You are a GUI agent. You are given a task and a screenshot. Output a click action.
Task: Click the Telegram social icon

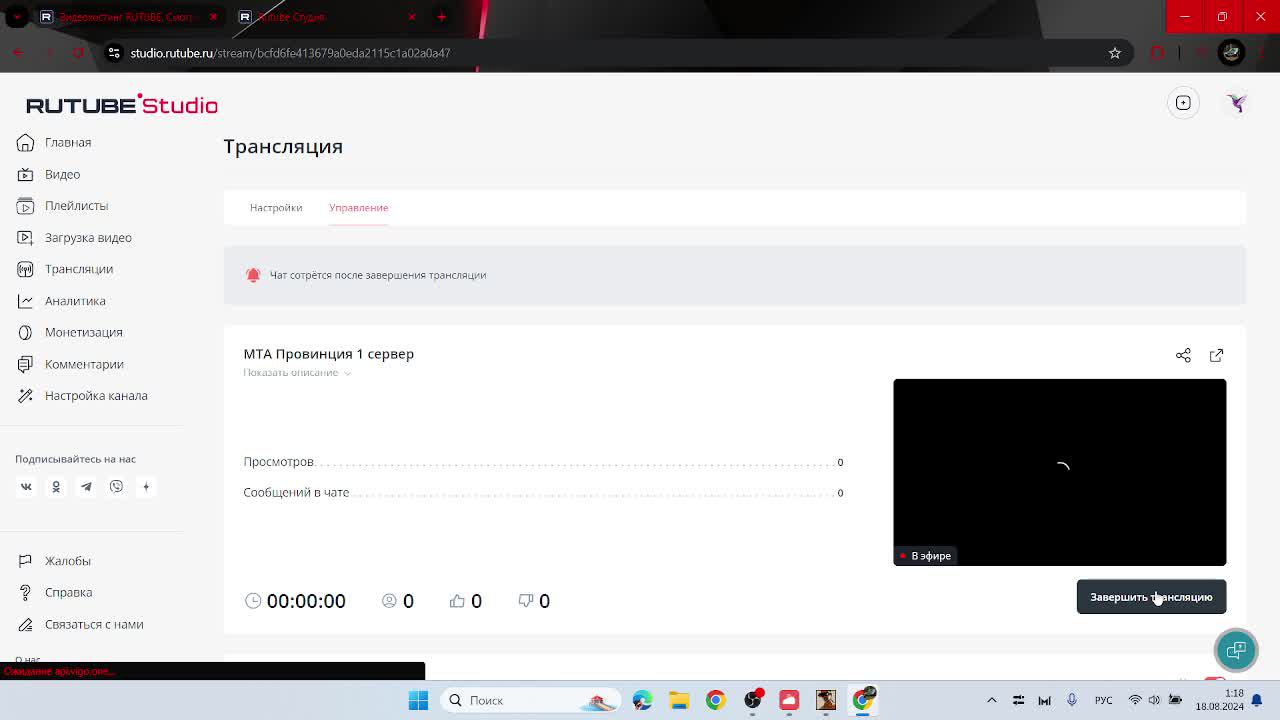click(86, 487)
